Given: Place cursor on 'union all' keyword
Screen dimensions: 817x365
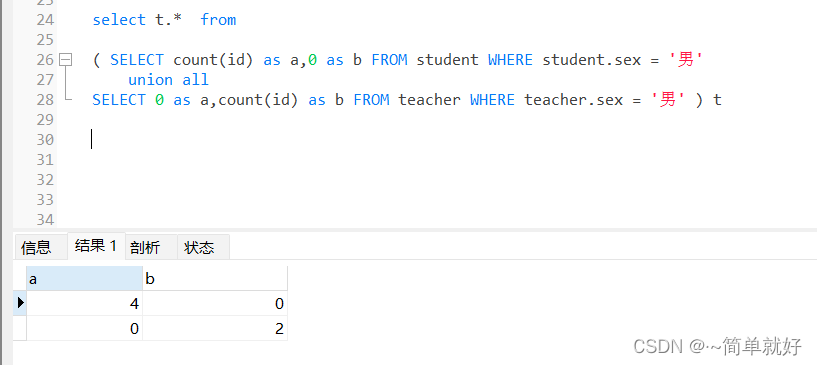Looking at the screenshot, I should [x=168, y=80].
